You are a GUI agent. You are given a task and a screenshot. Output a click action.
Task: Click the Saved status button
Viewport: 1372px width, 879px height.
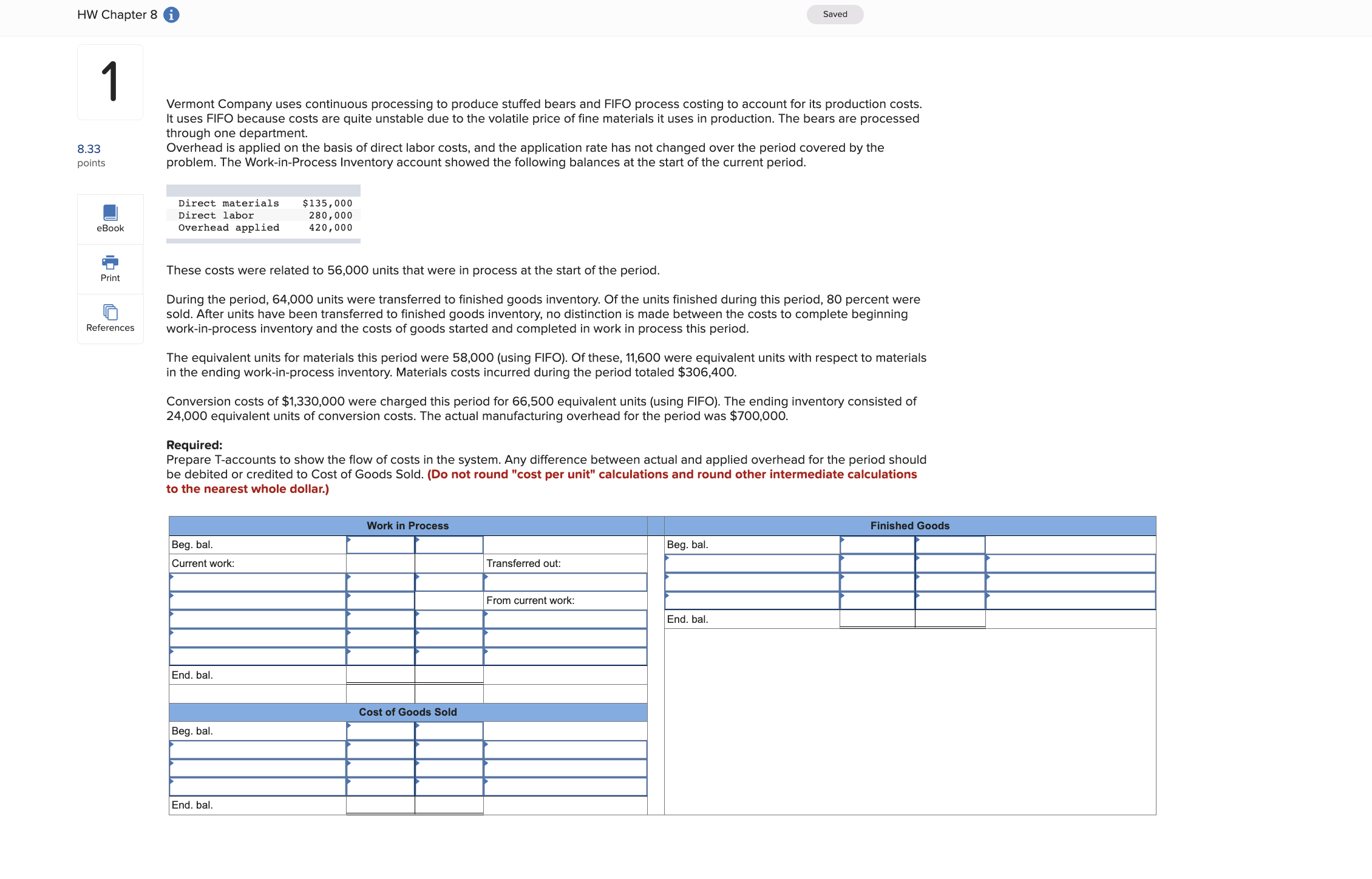click(835, 14)
